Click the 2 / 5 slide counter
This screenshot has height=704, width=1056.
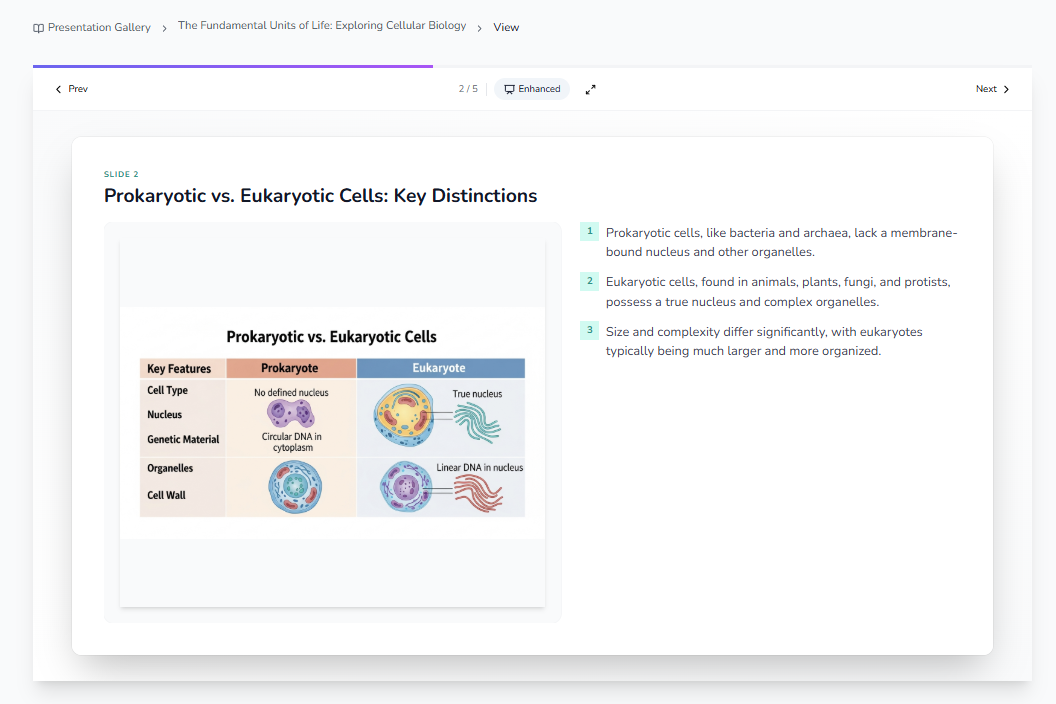point(468,89)
